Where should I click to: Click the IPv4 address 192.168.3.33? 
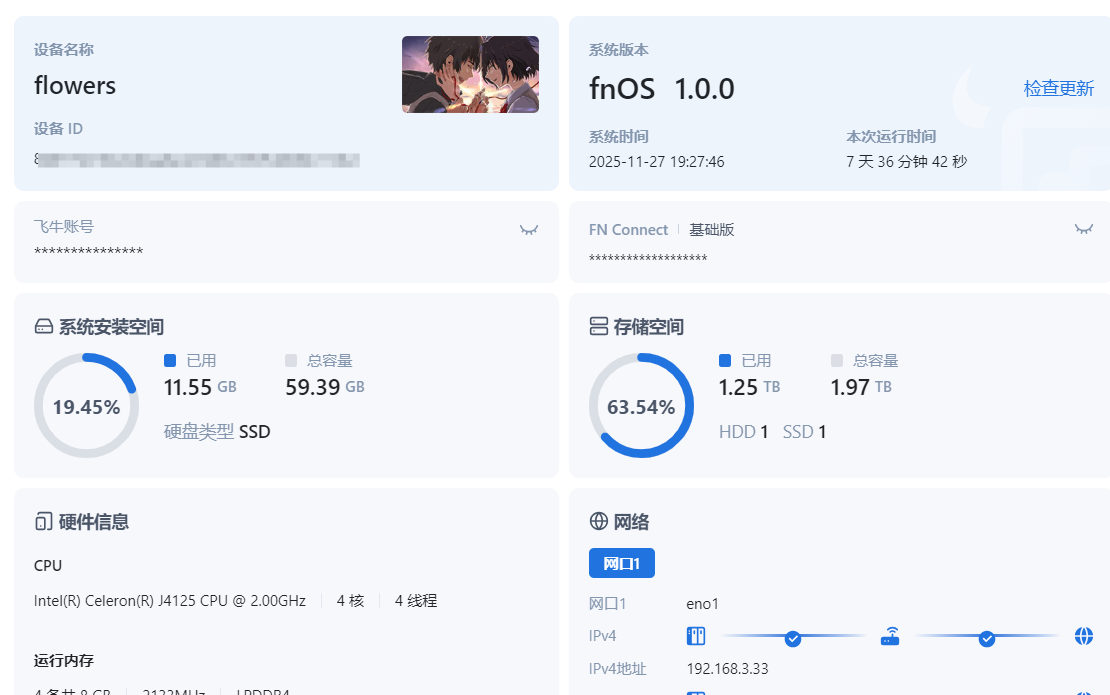[x=727, y=669]
